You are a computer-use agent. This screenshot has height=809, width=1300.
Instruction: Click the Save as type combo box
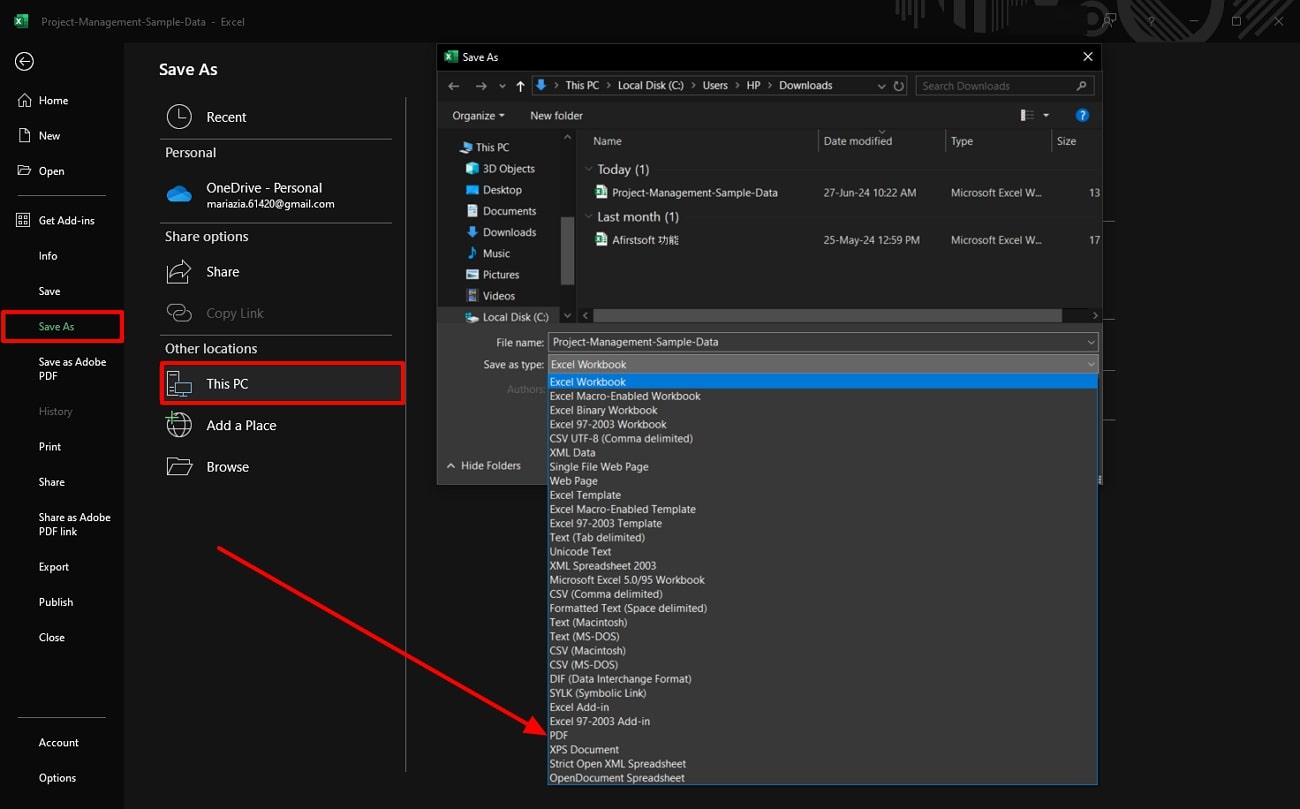tap(823, 365)
